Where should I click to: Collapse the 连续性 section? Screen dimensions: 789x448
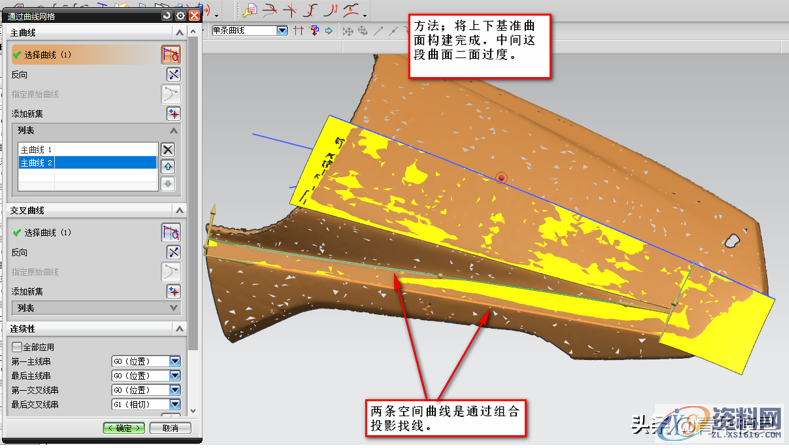(179, 328)
